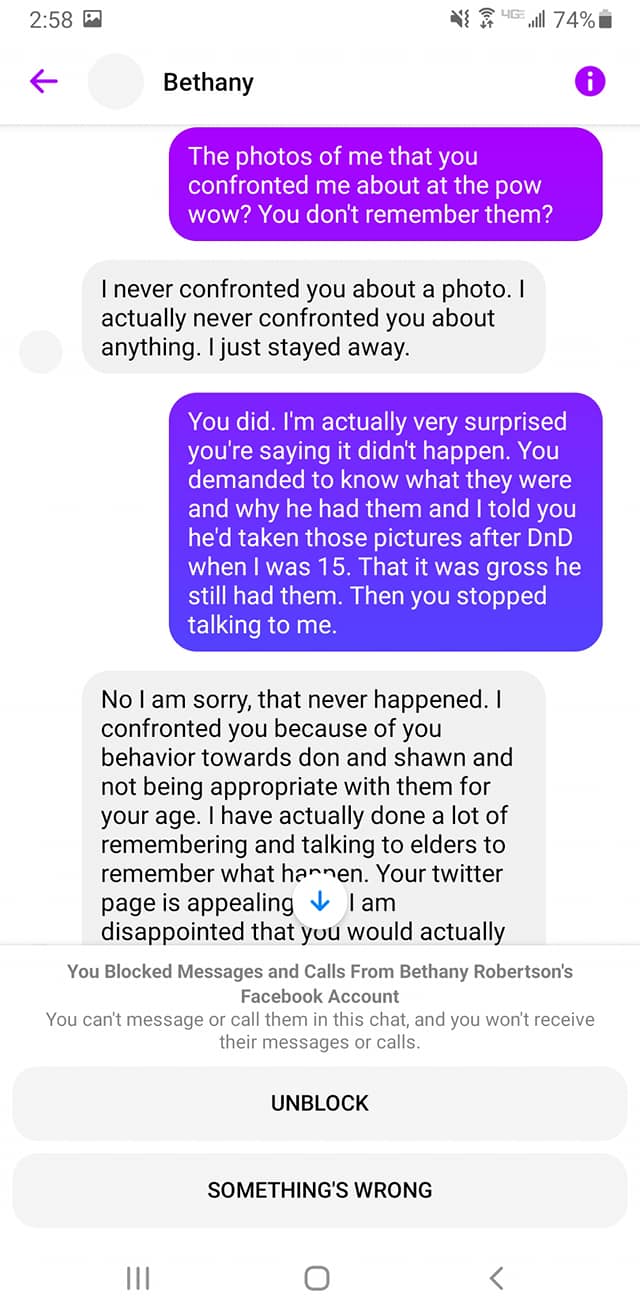The image size is (640, 1315).
Task: Select the "photos of me" purple message
Action: (386, 185)
